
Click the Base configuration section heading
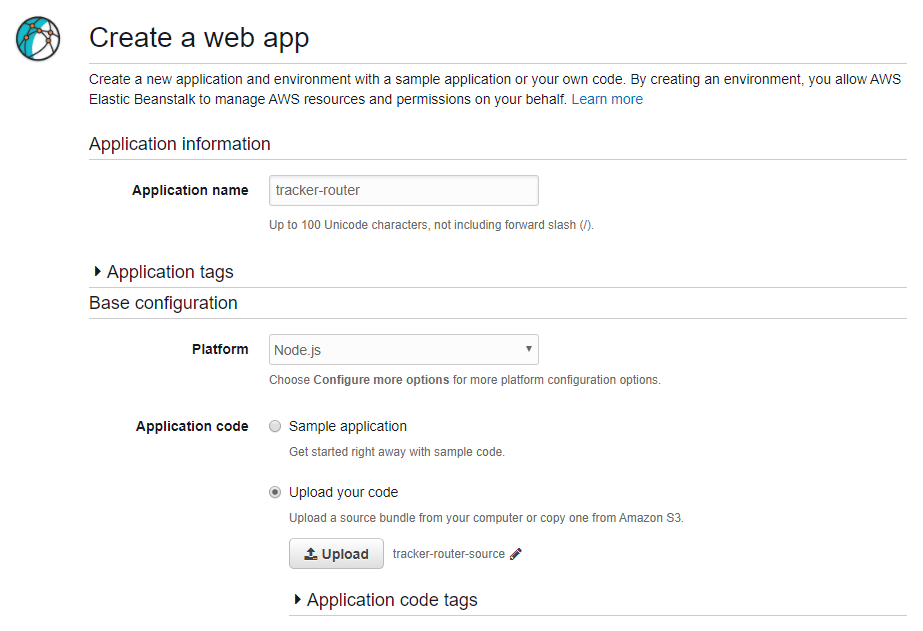(x=163, y=303)
